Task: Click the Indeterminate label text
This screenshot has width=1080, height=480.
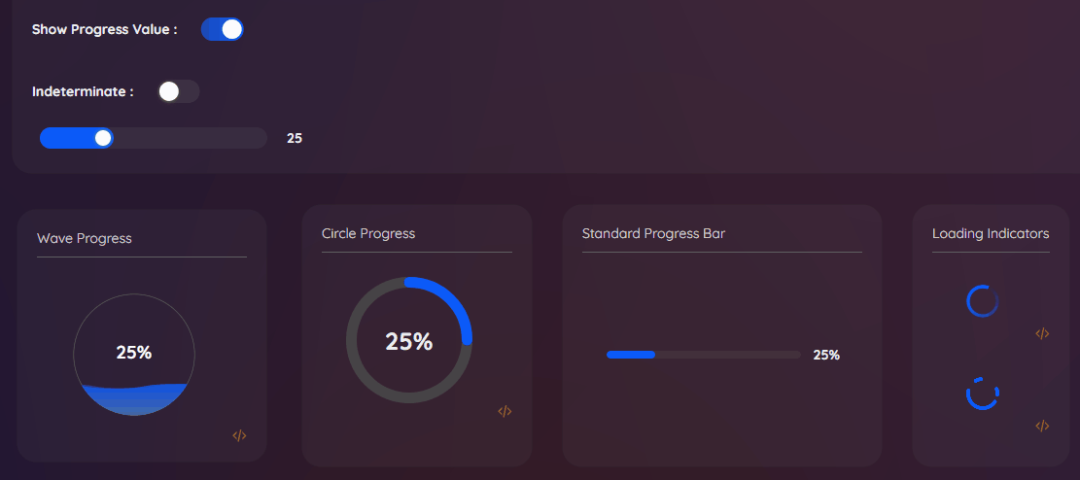Action: coord(82,92)
